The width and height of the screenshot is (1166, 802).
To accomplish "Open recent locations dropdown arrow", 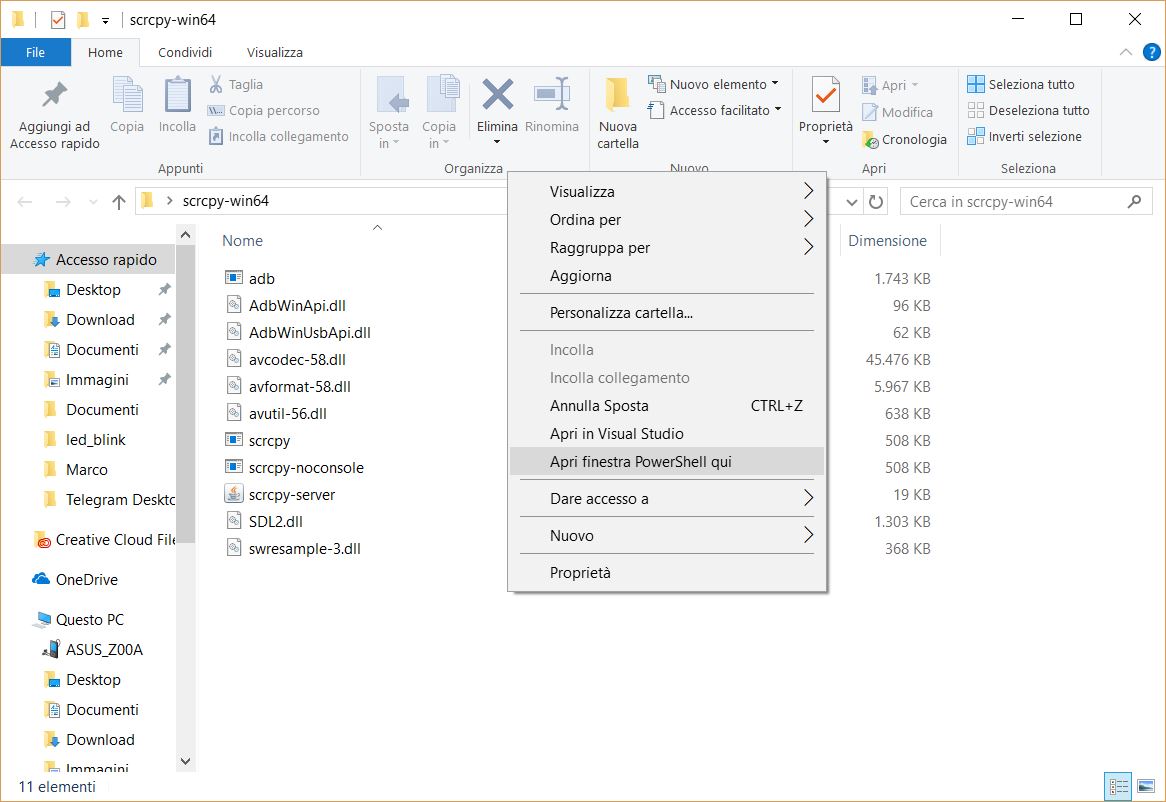I will [x=93, y=201].
